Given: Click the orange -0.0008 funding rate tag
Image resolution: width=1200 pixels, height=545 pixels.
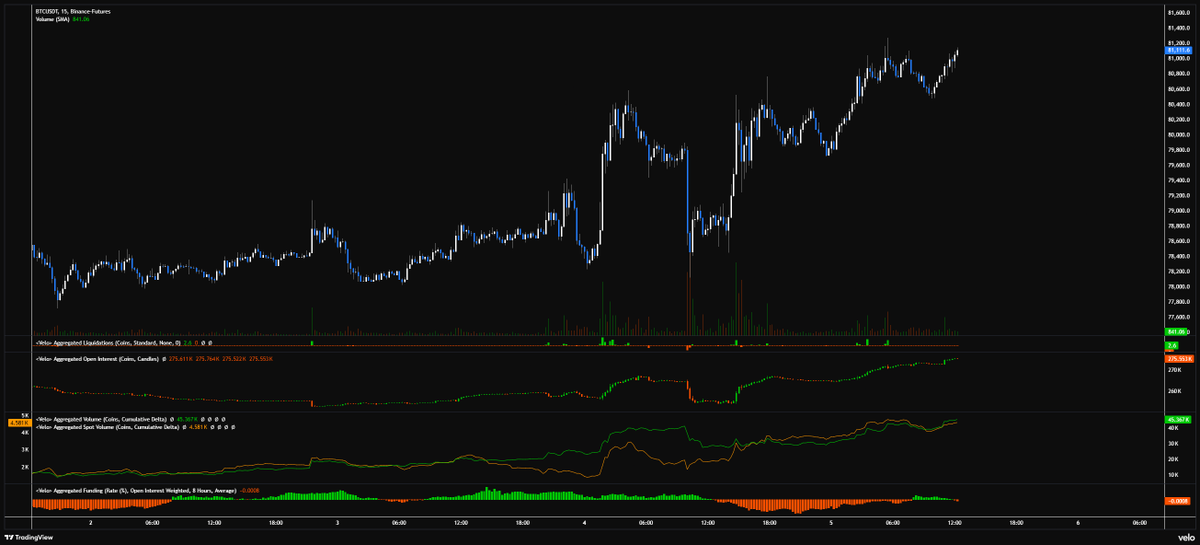Looking at the screenshot, I should tap(1176, 500).
